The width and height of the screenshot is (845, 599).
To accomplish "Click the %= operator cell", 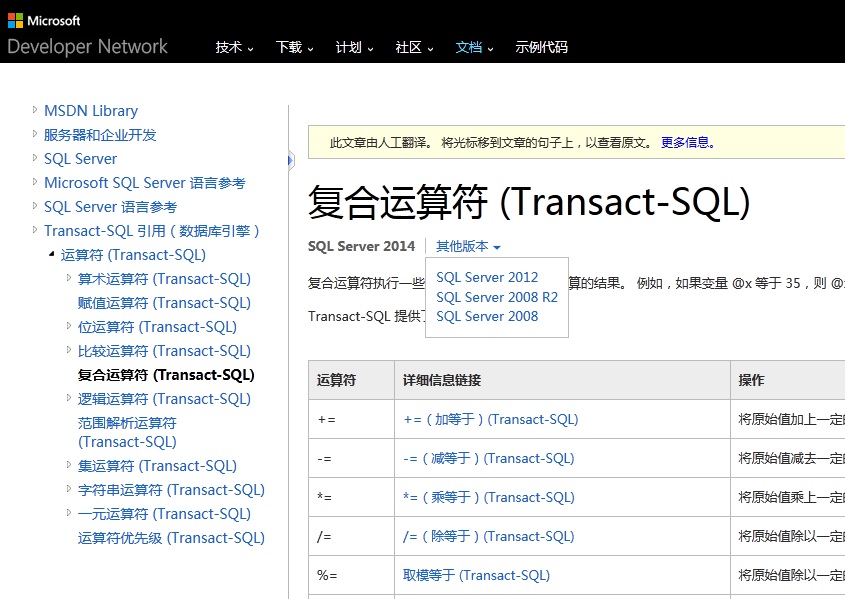I will pyautogui.click(x=351, y=575).
